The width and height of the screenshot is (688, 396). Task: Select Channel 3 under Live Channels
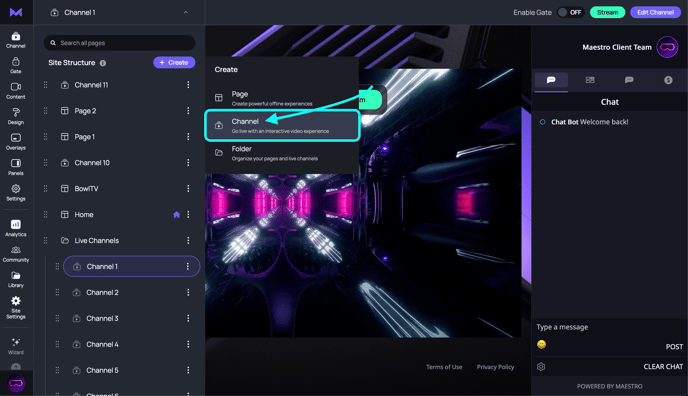pos(102,318)
